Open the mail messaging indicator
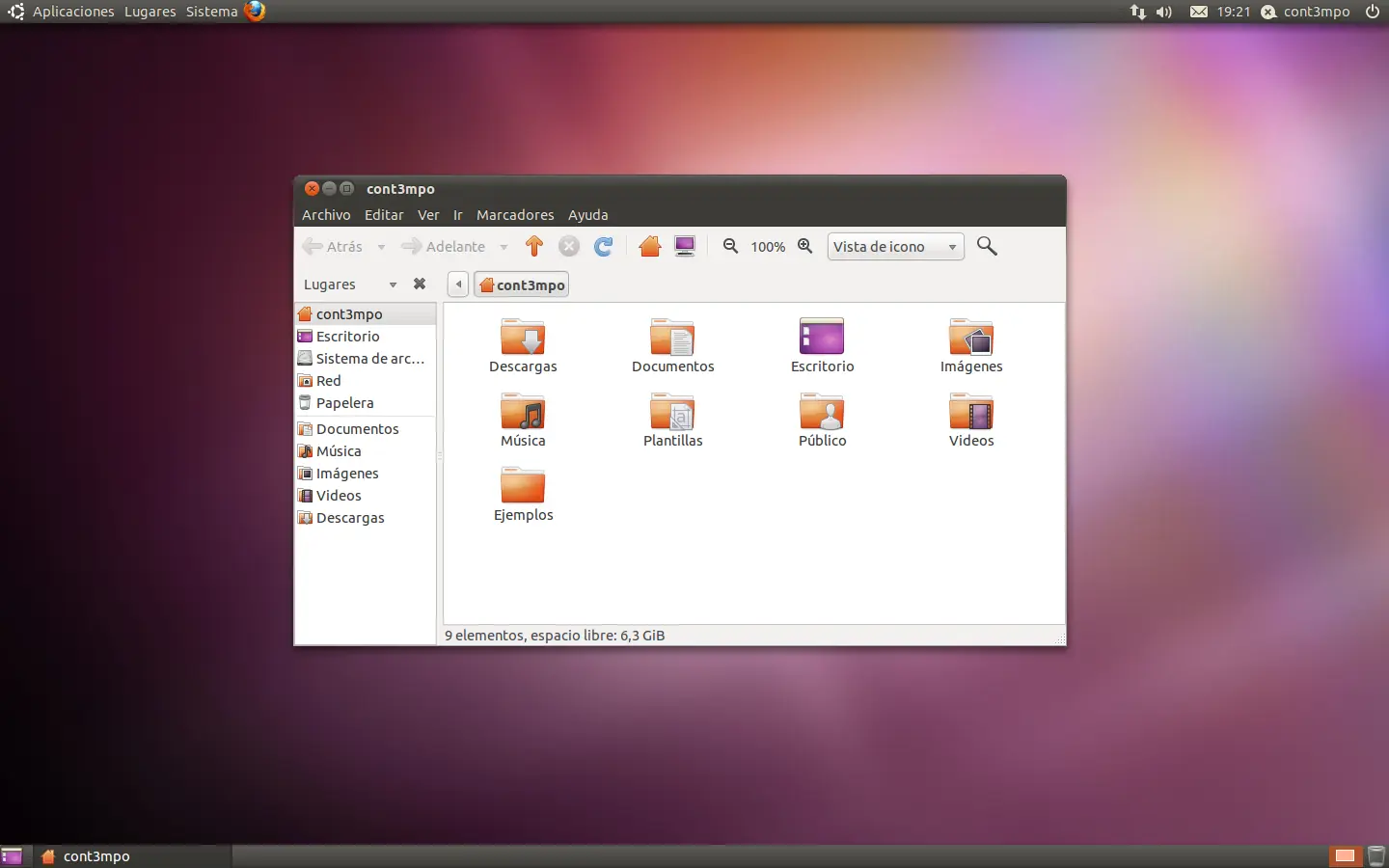The height and width of the screenshot is (868, 1389). point(1199,12)
